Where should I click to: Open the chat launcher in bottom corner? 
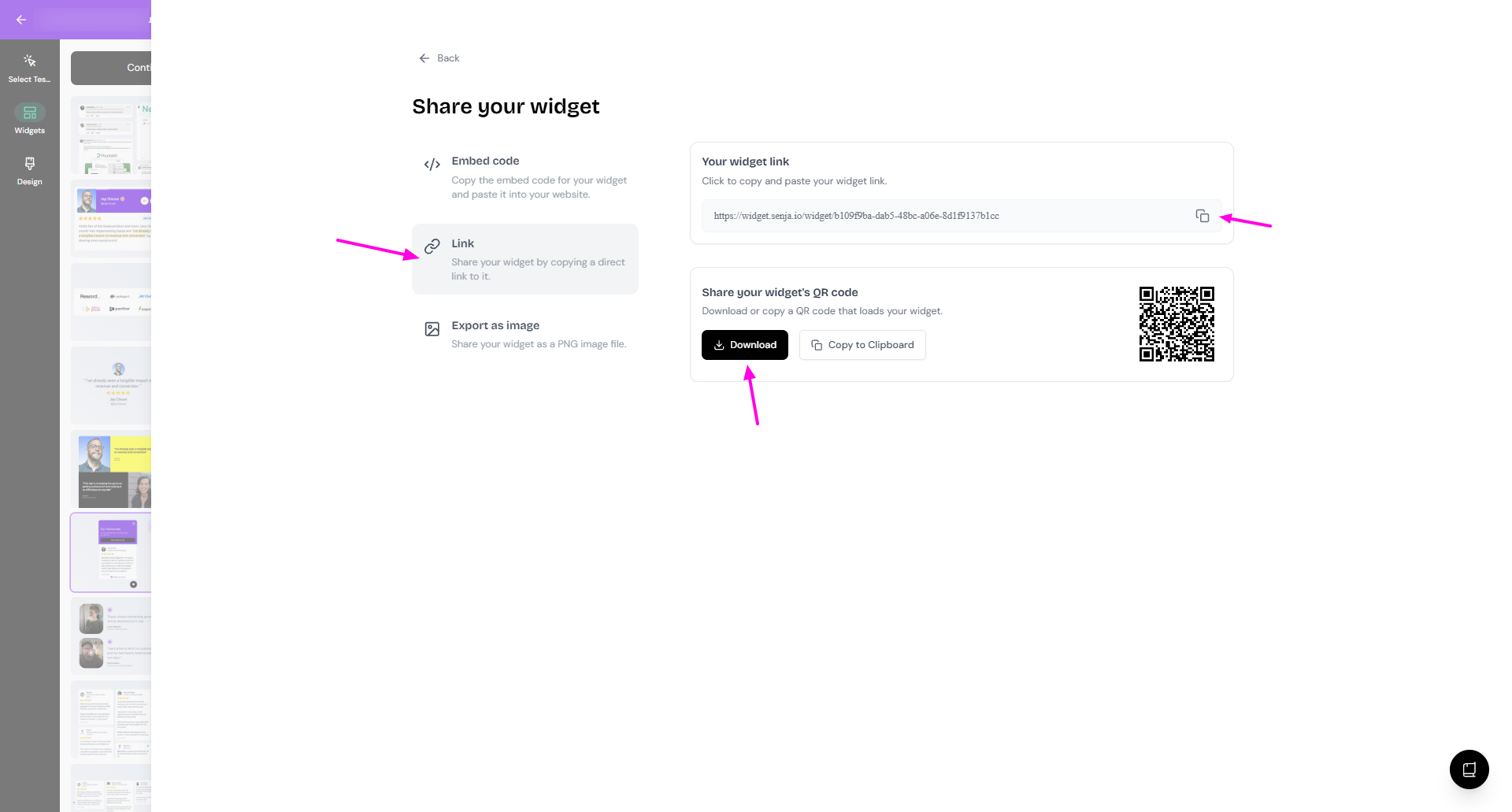[x=1469, y=769]
